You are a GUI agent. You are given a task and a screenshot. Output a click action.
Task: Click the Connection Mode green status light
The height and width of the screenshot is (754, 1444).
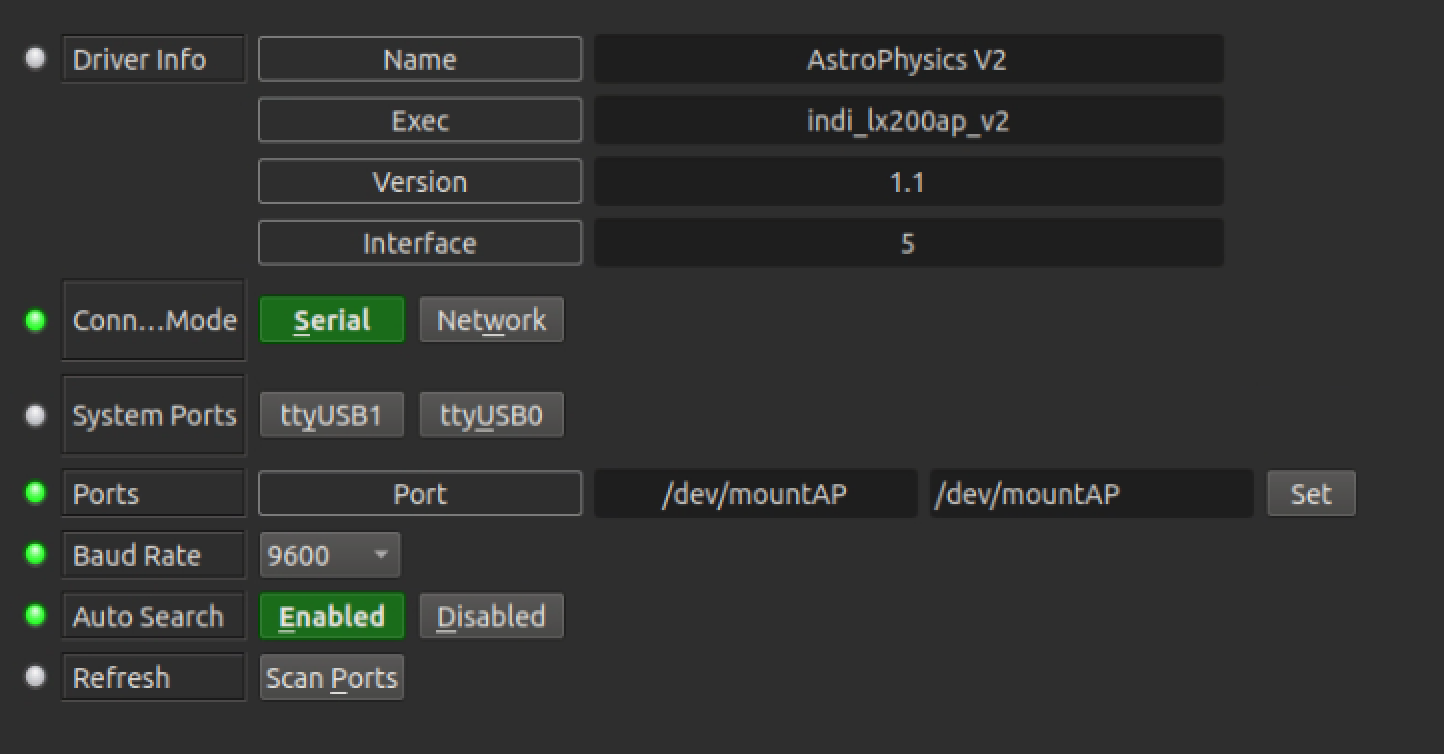pos(36,320)
